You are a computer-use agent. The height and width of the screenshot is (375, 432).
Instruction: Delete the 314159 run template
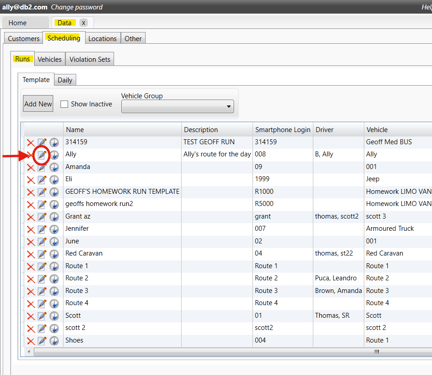[x=30, y=143]
